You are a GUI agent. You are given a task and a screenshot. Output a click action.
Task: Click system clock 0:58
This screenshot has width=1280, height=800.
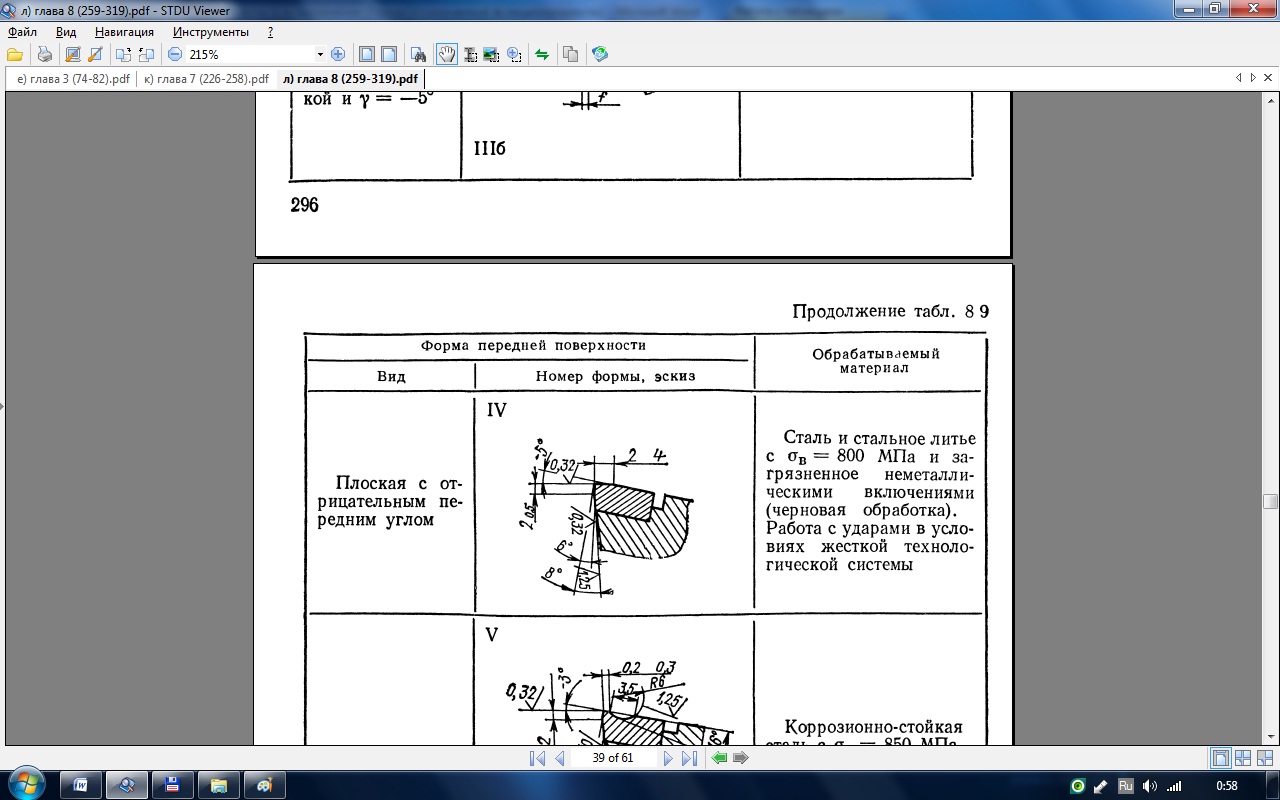click(x=1226, y=786)
